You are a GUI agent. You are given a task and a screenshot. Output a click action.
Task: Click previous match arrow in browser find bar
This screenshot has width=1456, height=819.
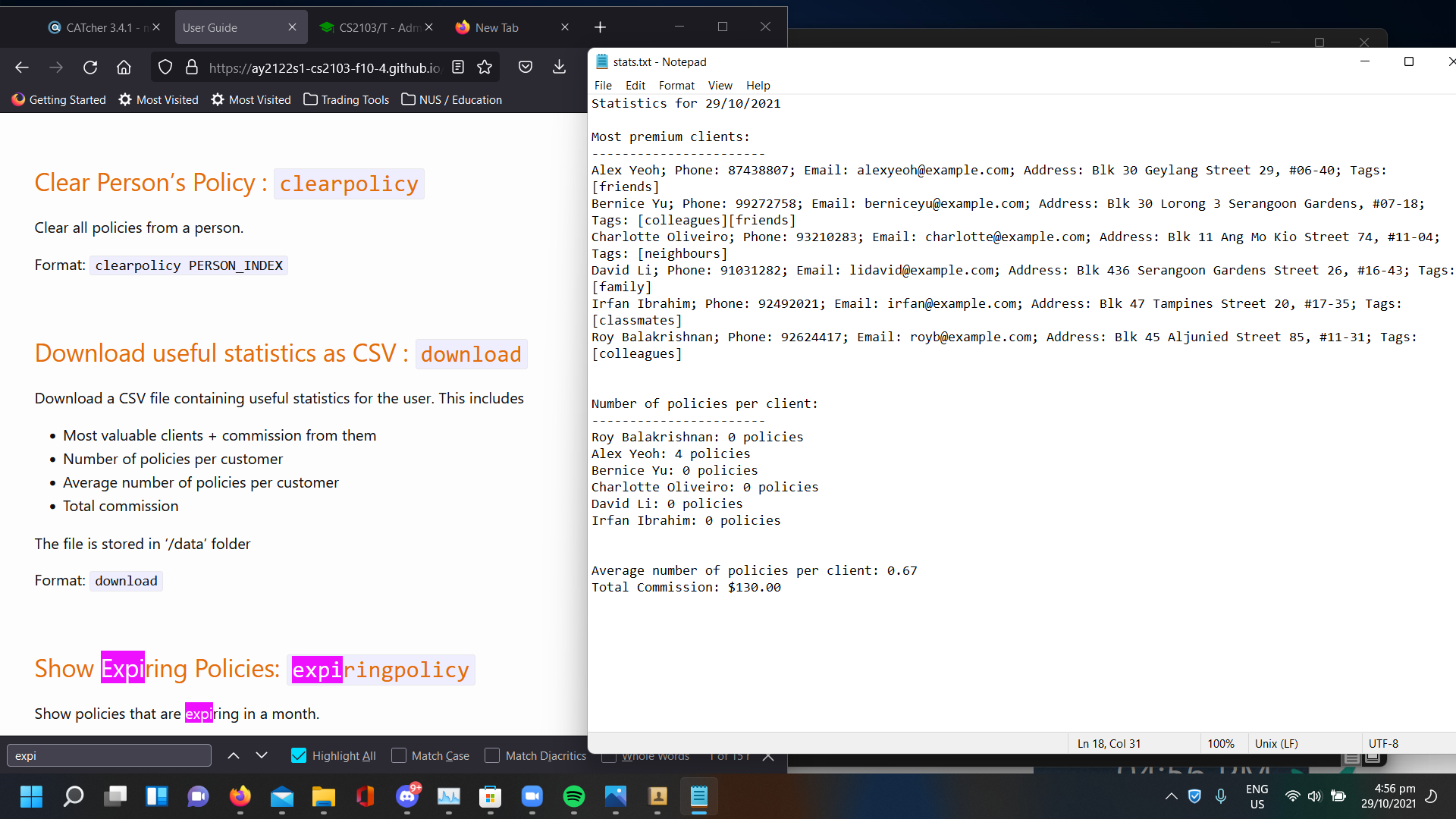234,756
